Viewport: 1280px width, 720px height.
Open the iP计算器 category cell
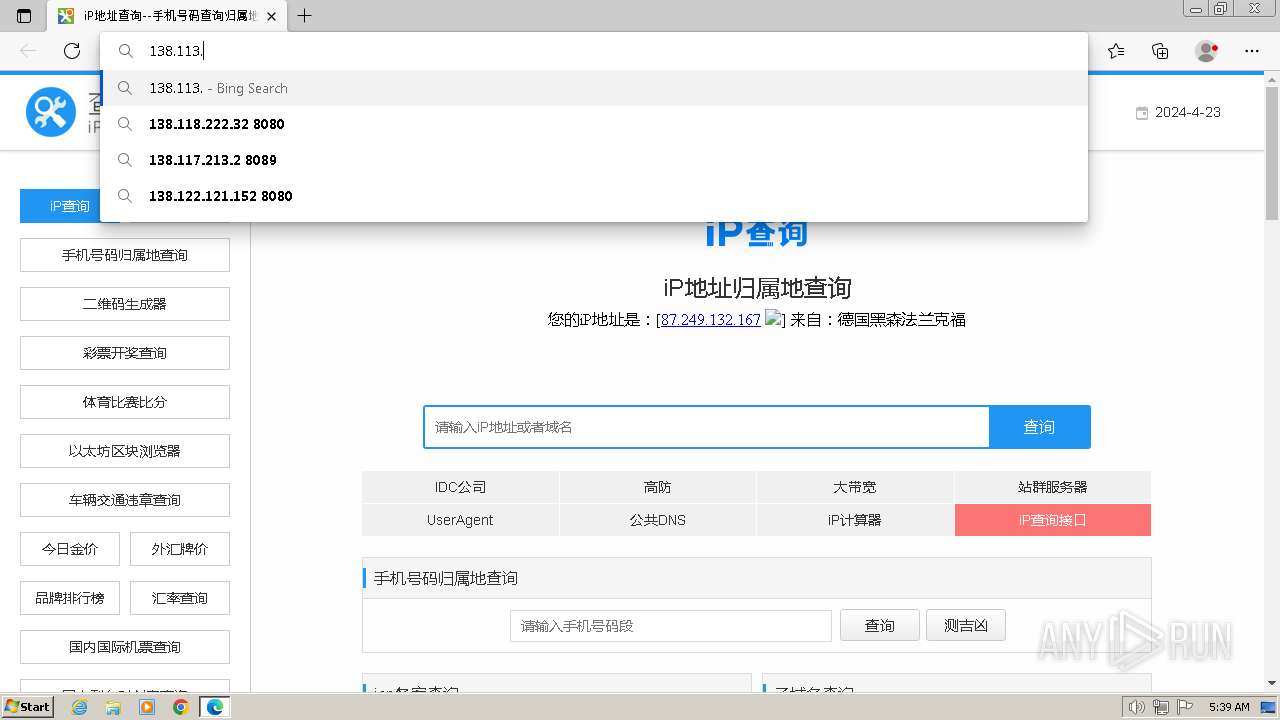click(x=854, y=520)
